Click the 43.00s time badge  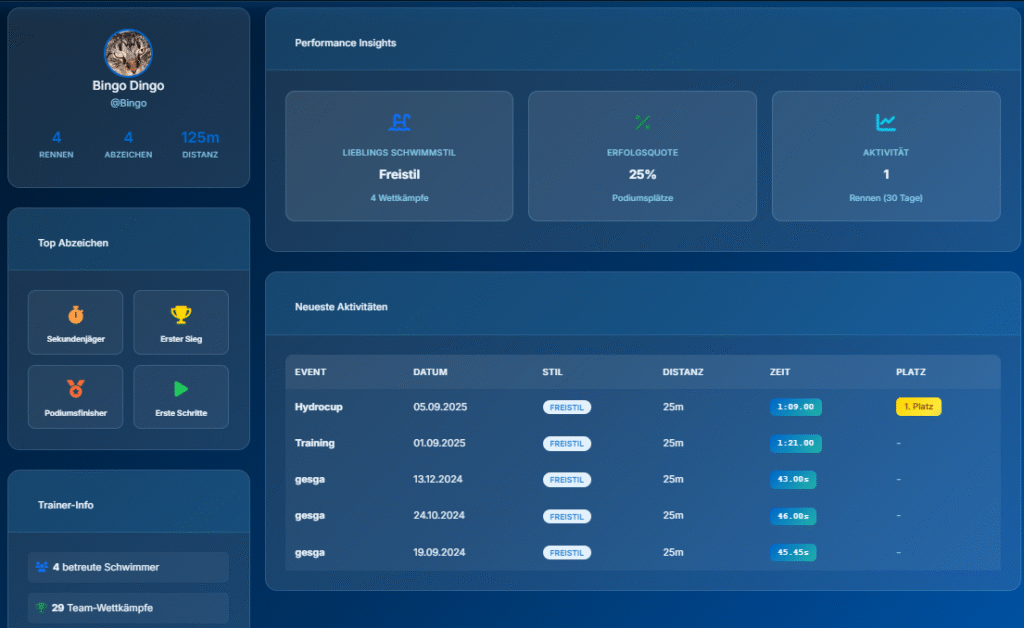coord(793,480)
